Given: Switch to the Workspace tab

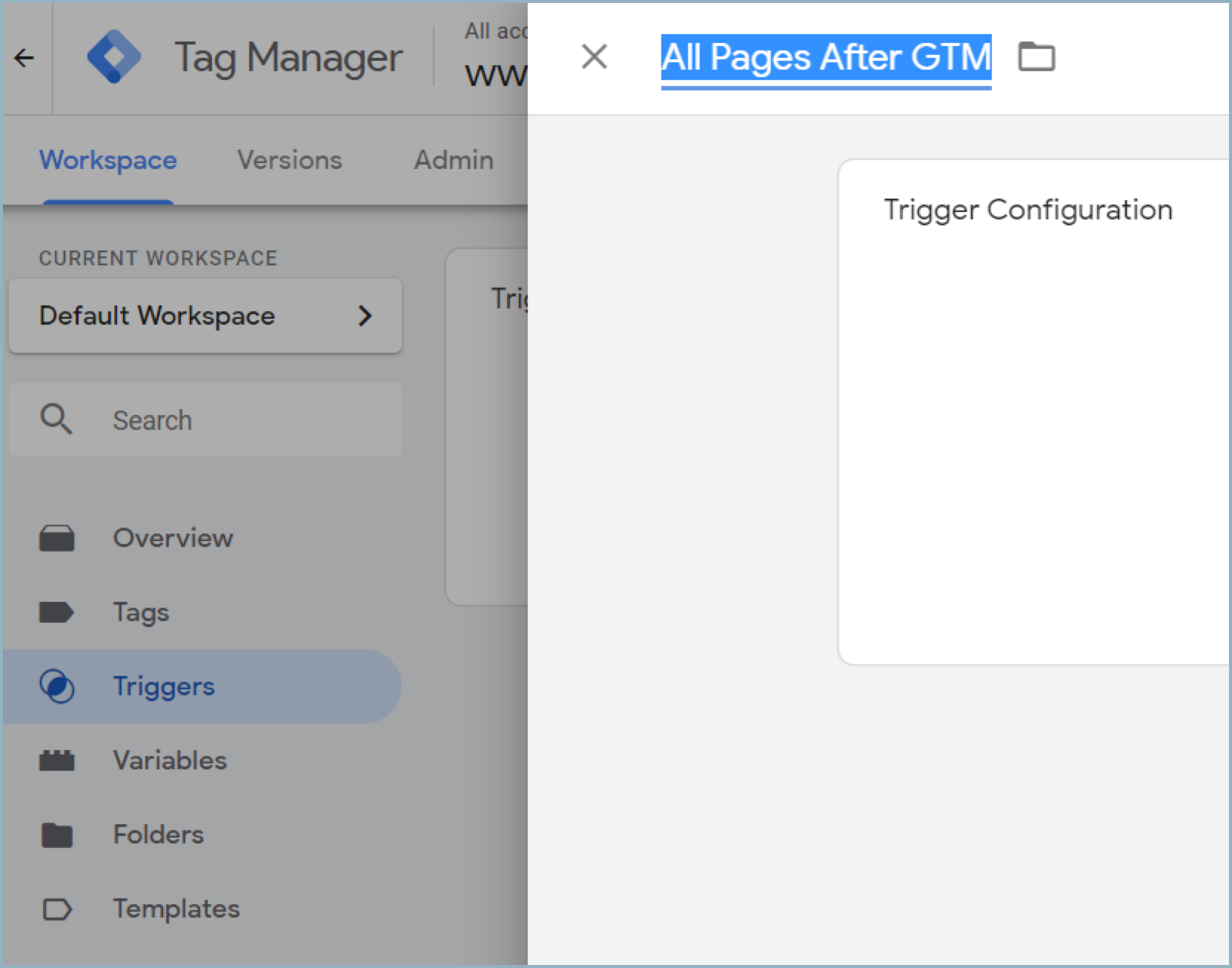Looking at the screenshot, I should (108, 160).
